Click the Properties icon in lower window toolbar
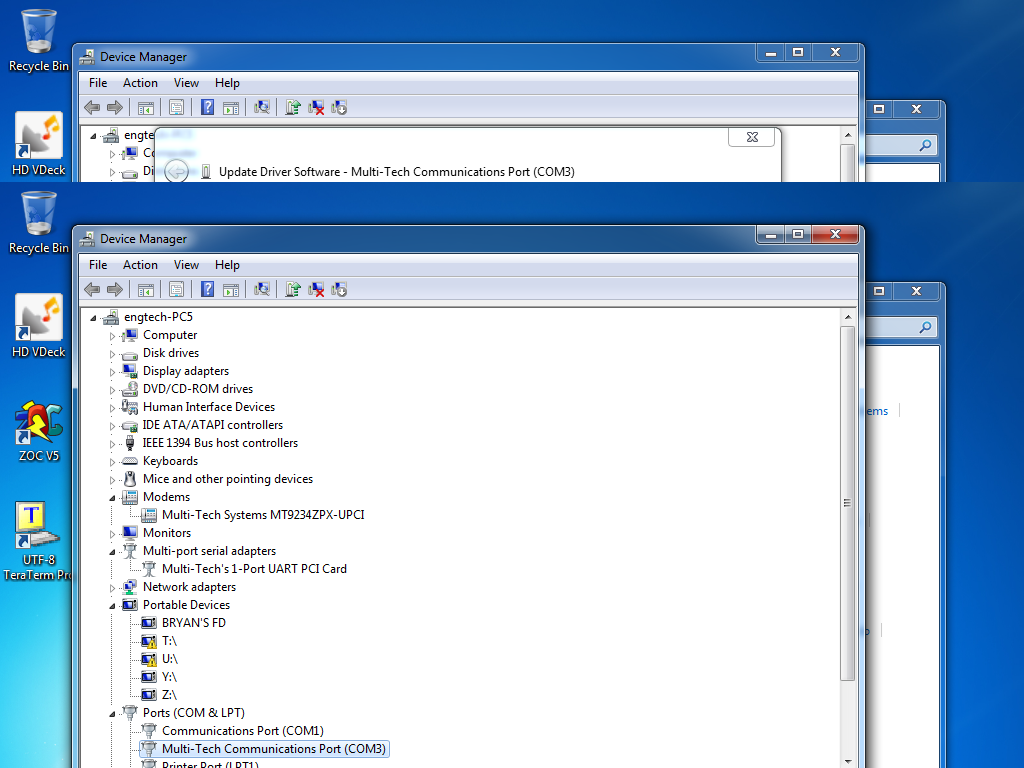Image resolution: width=1024 pixels, height=768 pixels. coord(176,289)
